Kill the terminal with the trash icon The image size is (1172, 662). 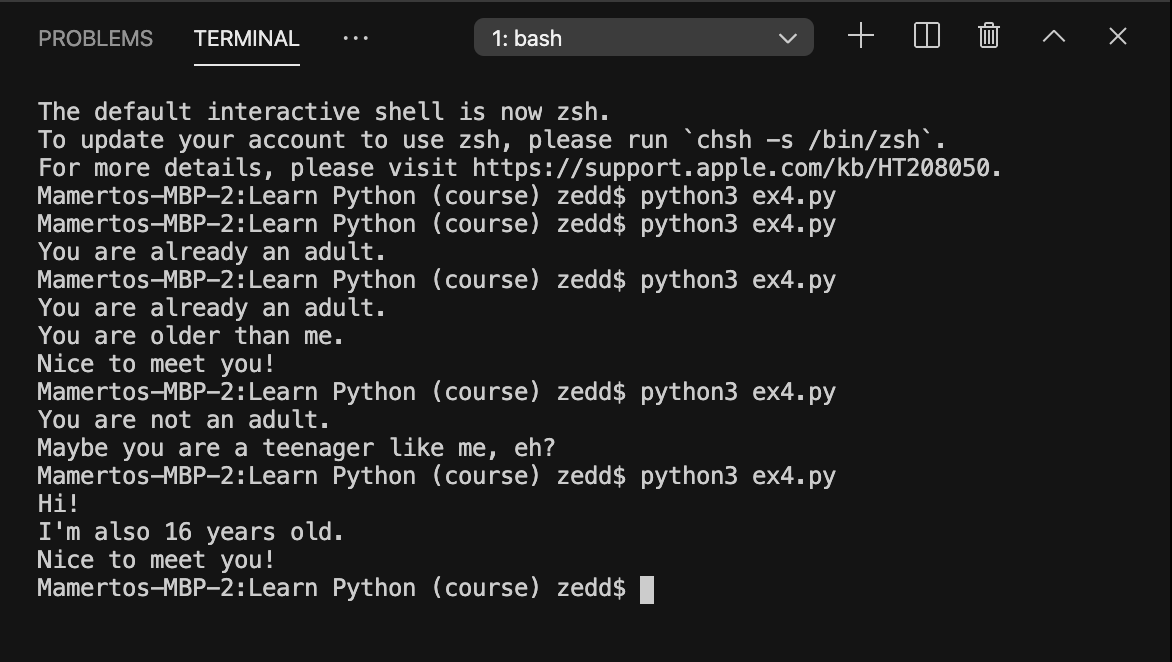[989, 37]
